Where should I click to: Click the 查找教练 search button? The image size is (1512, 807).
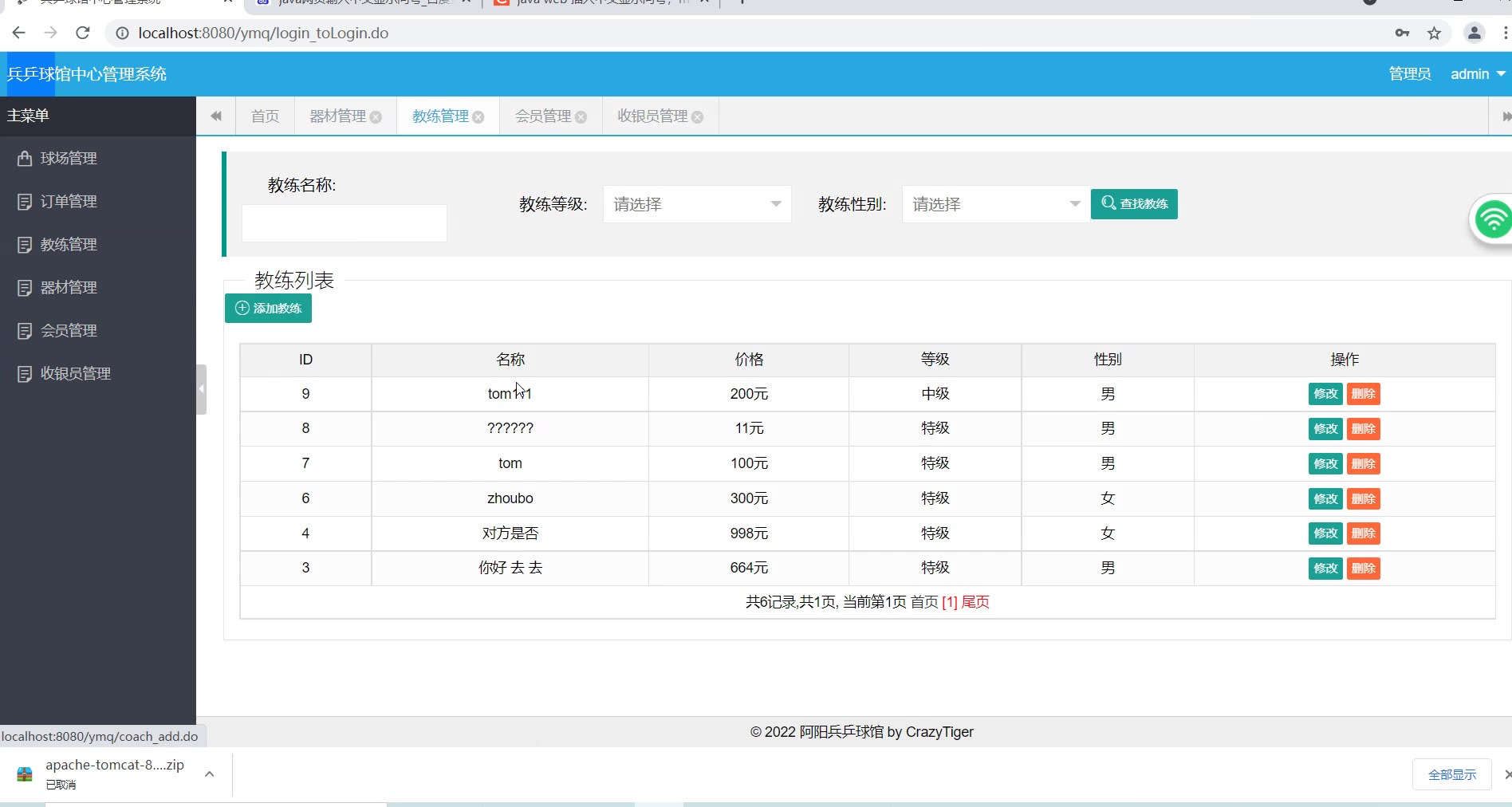point(1134,204)
